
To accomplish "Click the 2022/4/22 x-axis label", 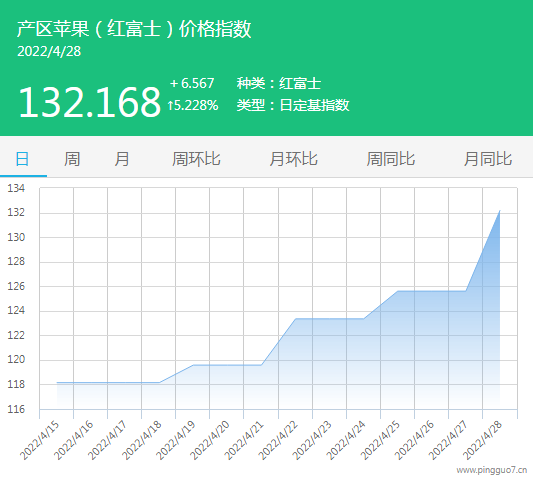I will pyautogui.click(x=278, y=440).
